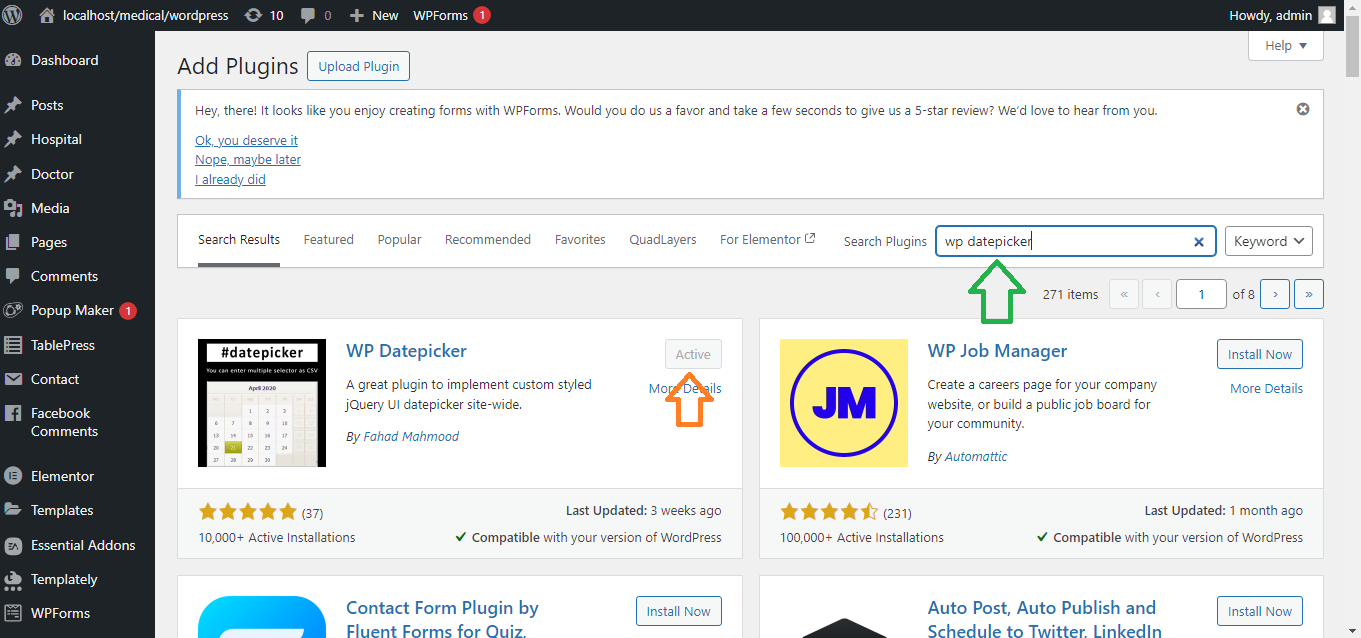
Task: Dismiss the WPForms review notice
Action: click(1302, 109)
